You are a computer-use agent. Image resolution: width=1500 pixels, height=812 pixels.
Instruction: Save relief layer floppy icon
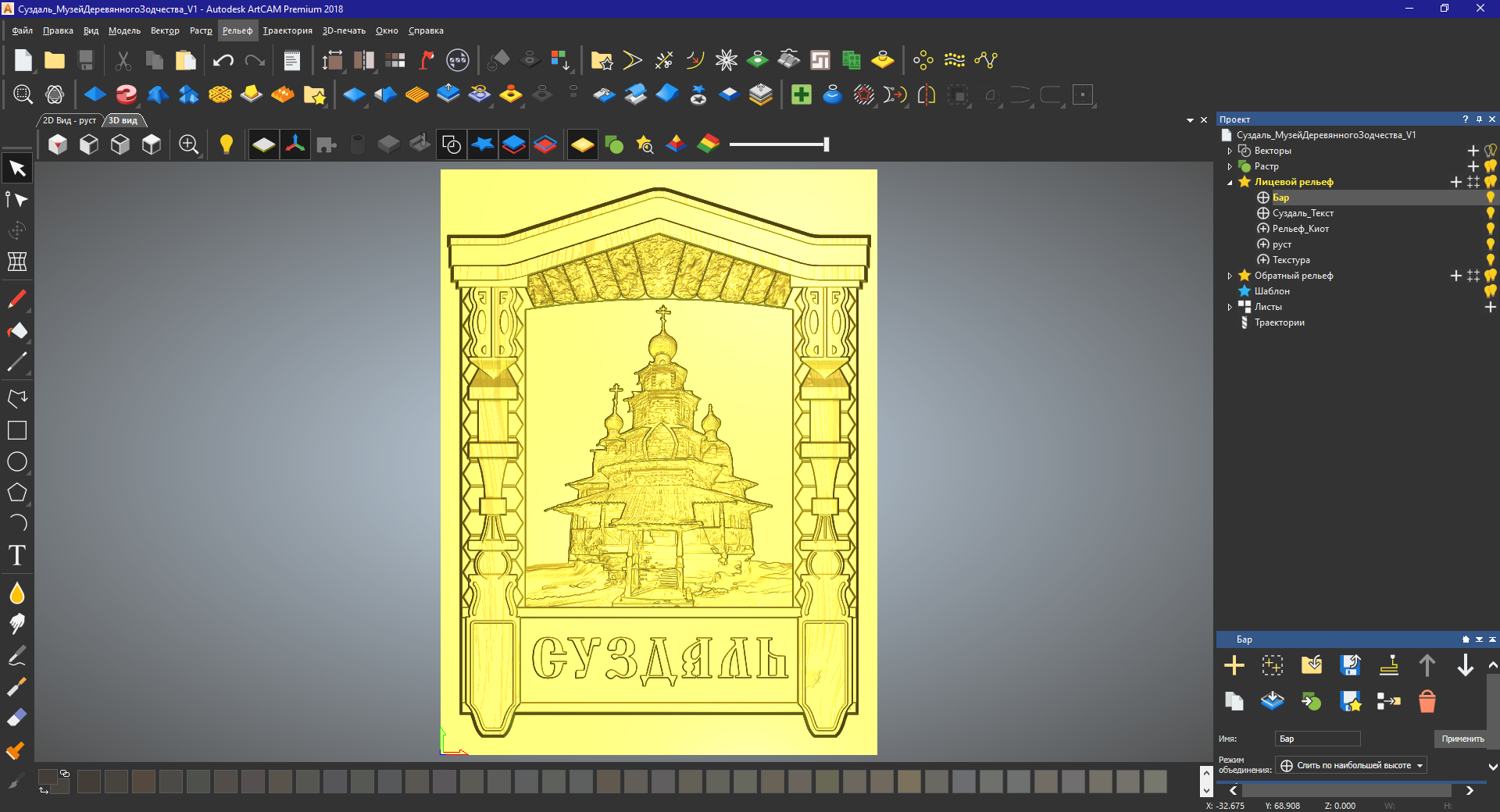tap(1350, 665)
